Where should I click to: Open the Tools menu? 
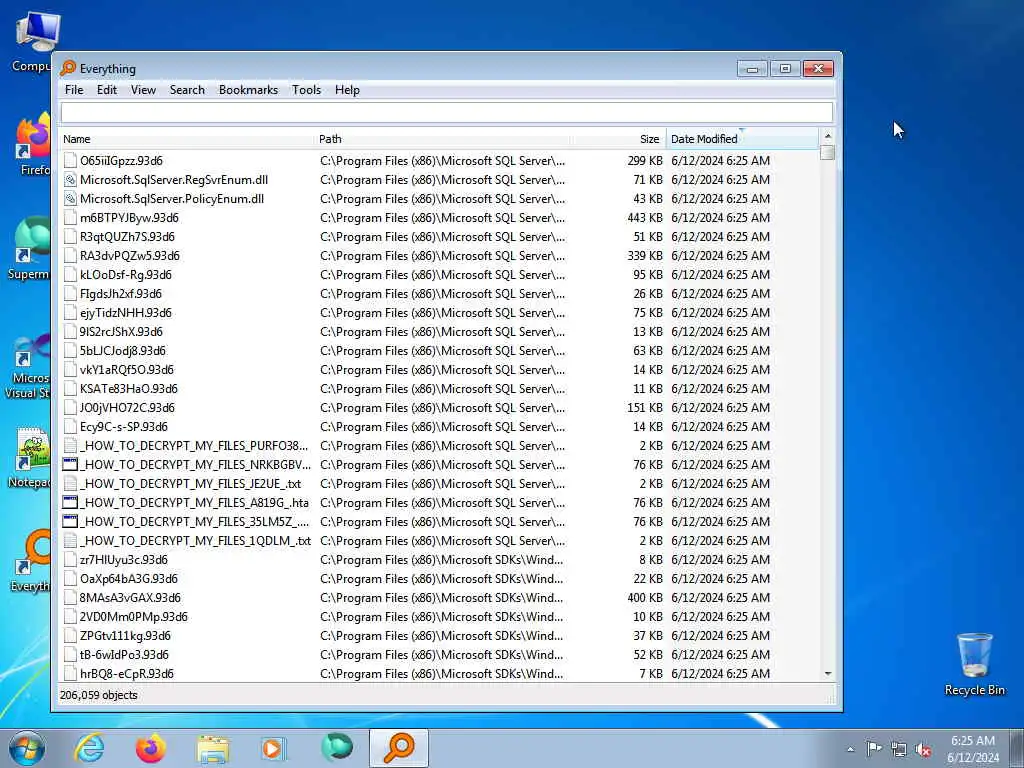pos(306,90)
